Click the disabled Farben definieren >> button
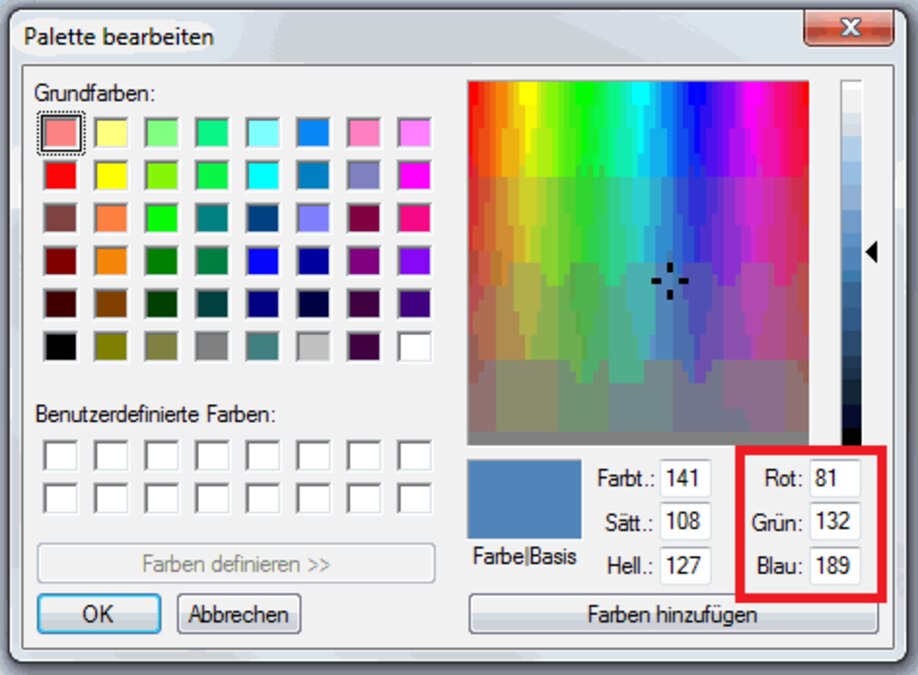 click(x=236, y=564)
